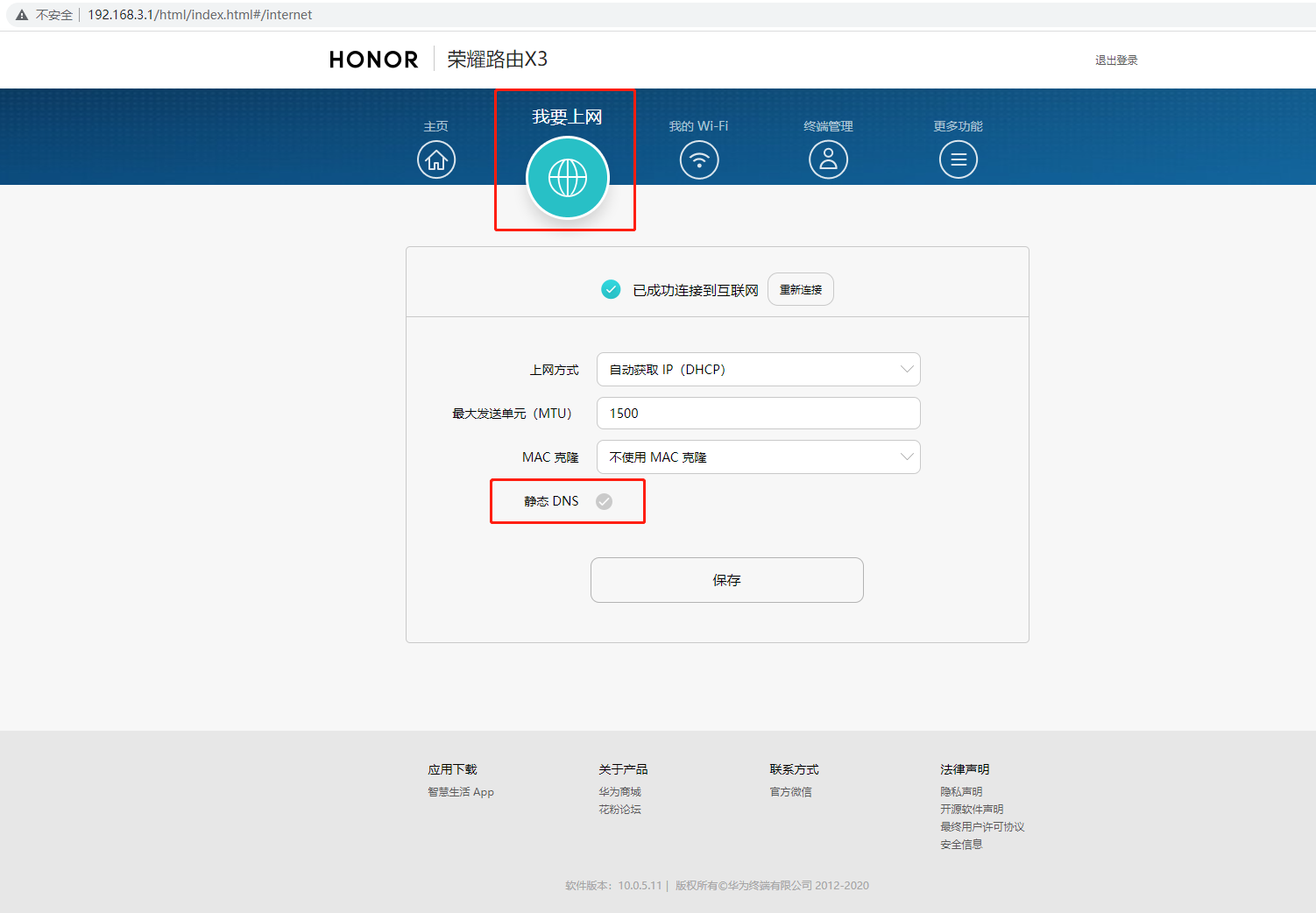The image size is (1316, 913).
Task: Click the HONOR logo
Action: click(x=374, y=60)
